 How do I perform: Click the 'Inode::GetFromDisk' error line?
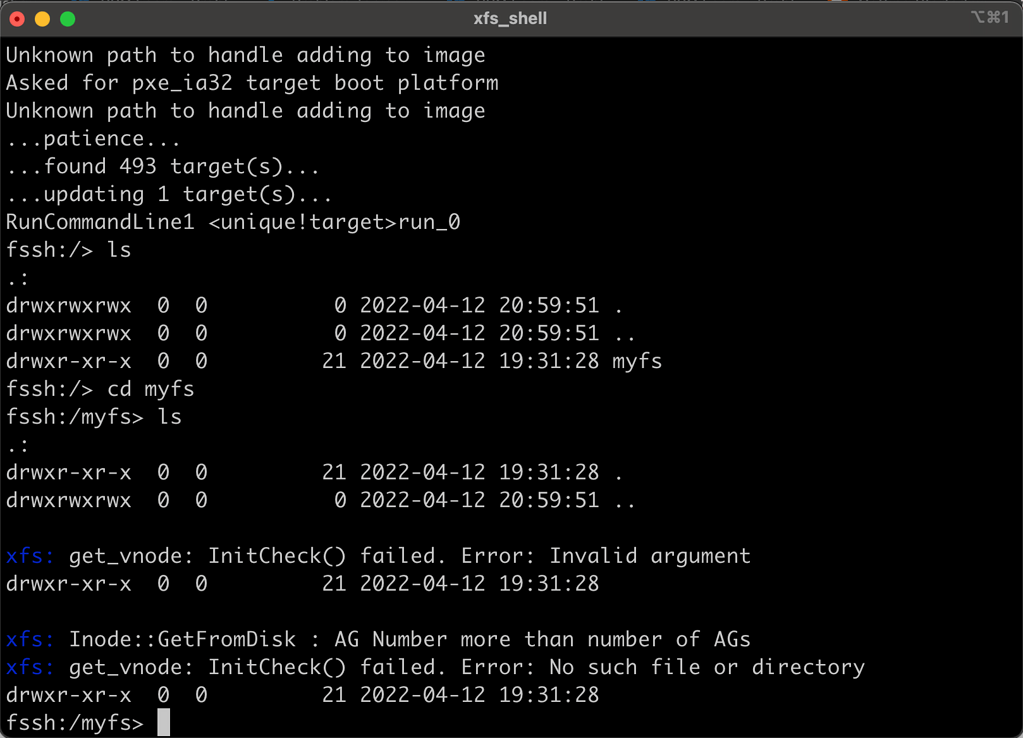(x=378, y=639)
